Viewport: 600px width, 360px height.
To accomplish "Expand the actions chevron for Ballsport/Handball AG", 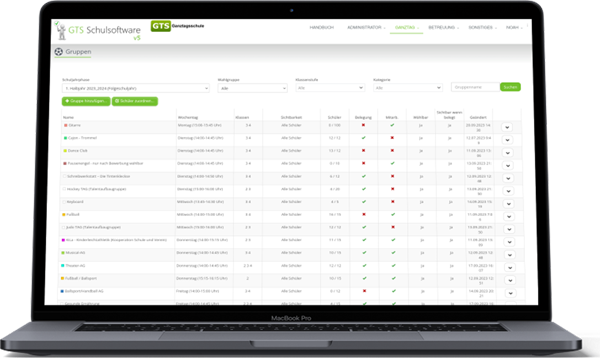I will 510,293.
